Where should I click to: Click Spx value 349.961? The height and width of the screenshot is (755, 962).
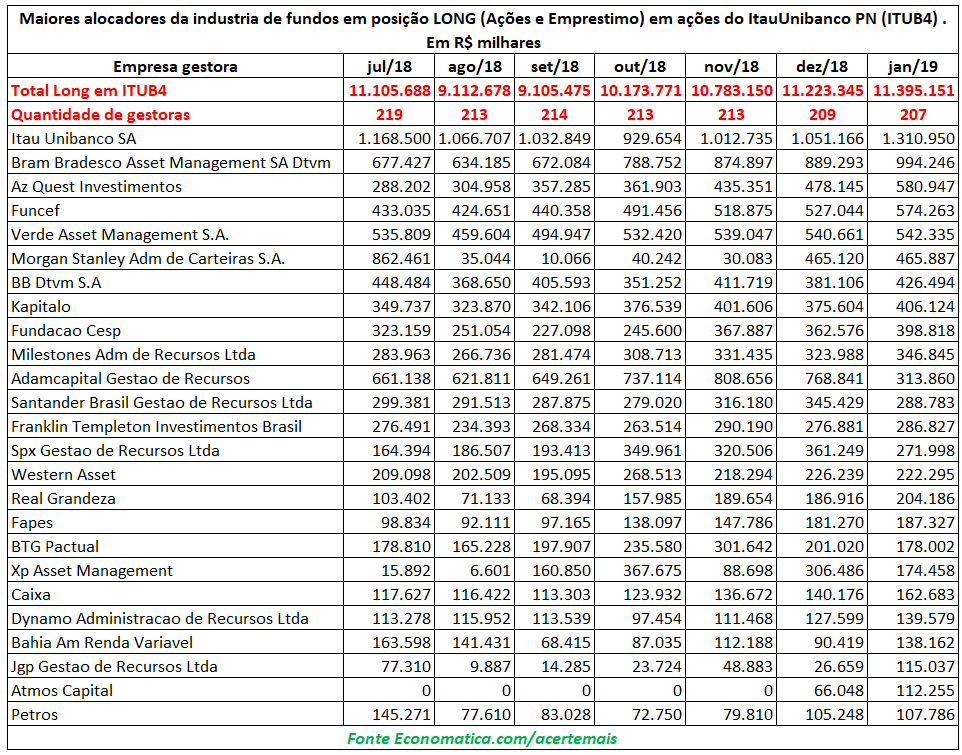pyautogui.click(x=652, y=451)
